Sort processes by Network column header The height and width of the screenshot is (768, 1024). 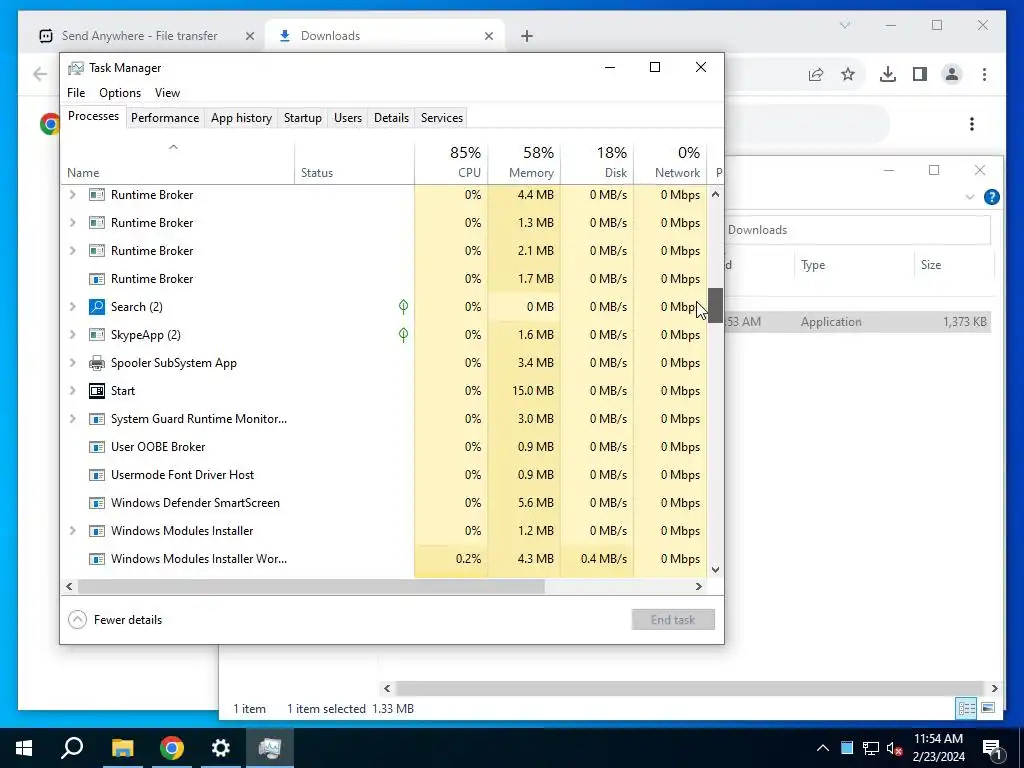click(x=670, y=161)
